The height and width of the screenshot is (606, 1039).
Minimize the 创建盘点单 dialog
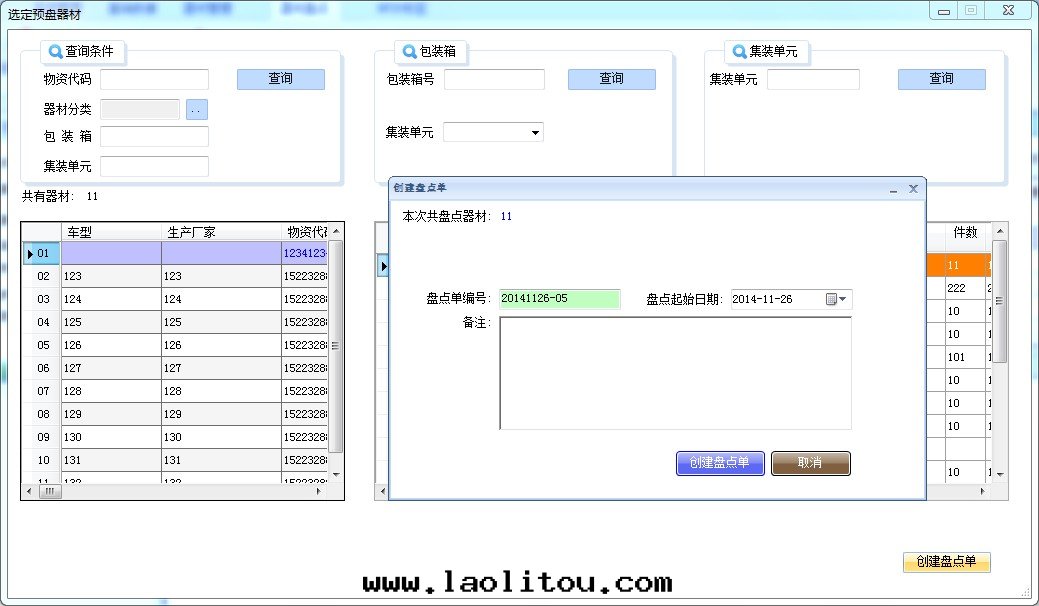[893, 188]
